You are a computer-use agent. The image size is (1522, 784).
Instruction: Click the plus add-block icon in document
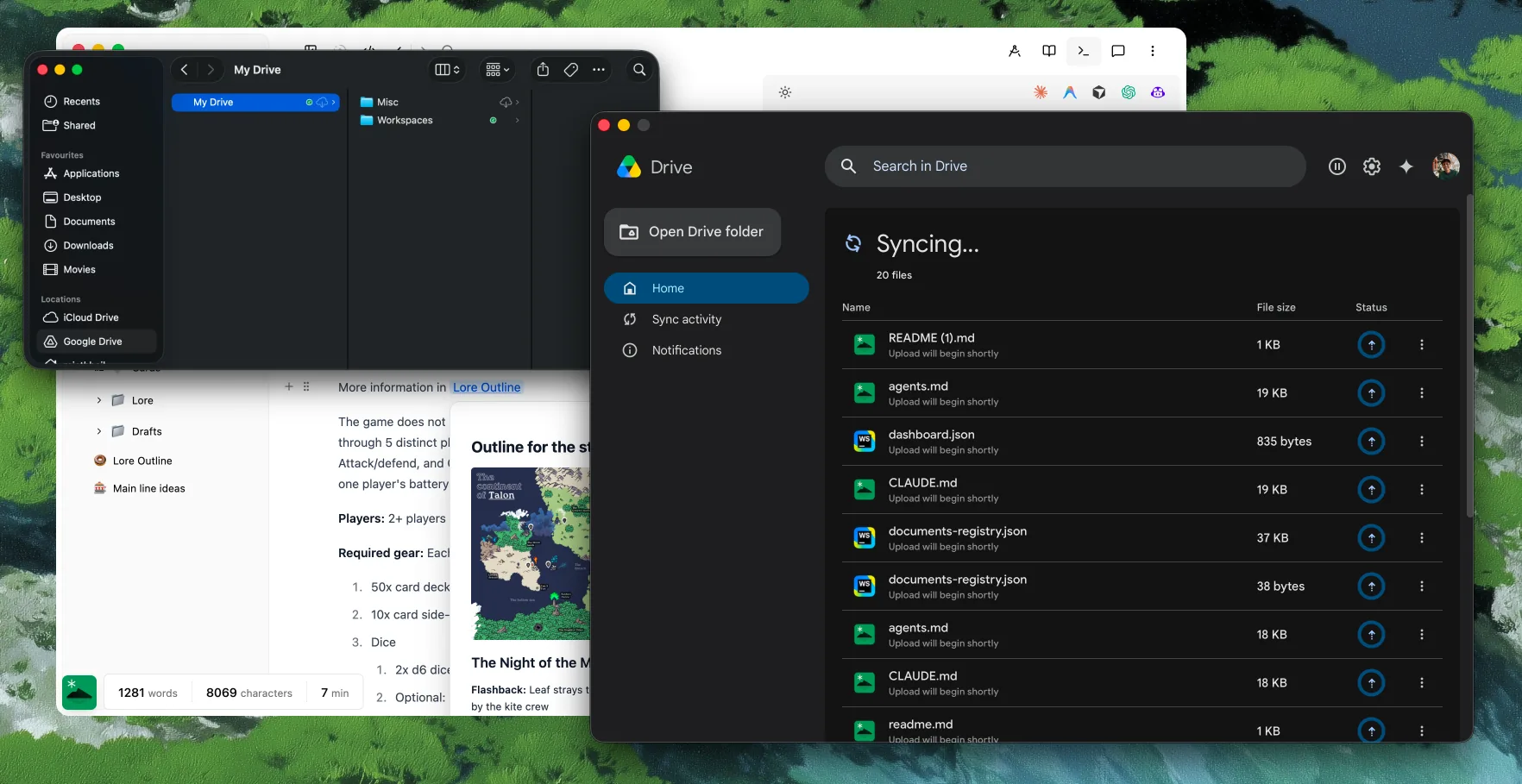289,387
